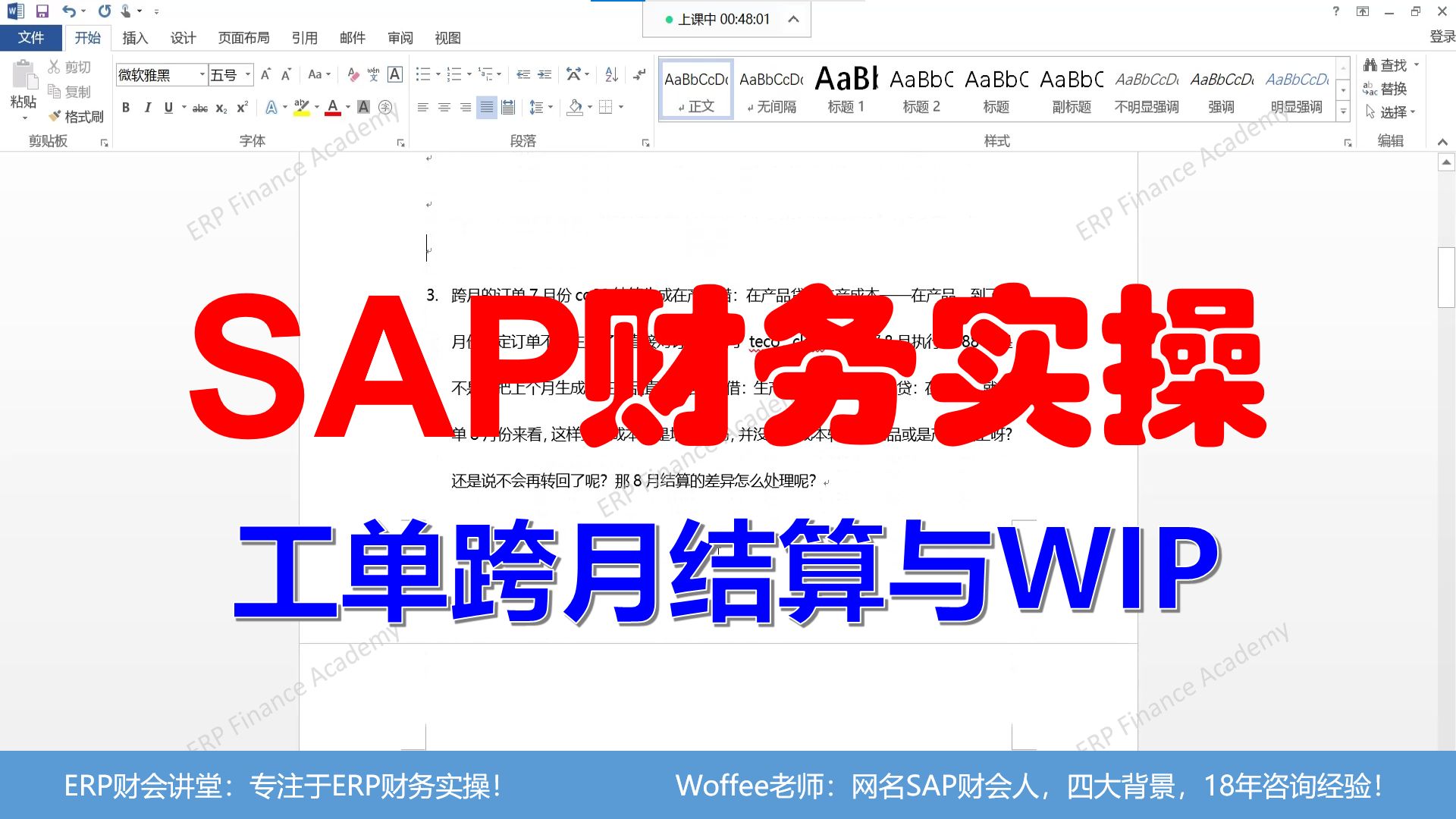This screenshot has width=1456, height=819.
Task: Toggle justify paragraph alignment
Action: (x=486, y=108)
